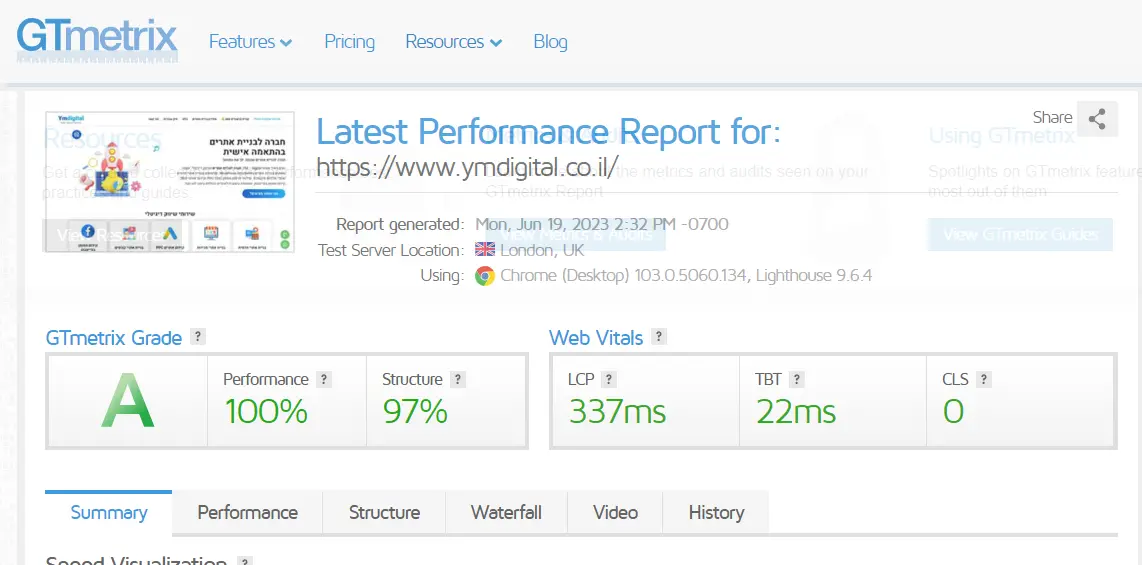The height and width of the screenshot is (565, 1142).
Task: Expand the Resources dropdown menu
Action: 453,42
